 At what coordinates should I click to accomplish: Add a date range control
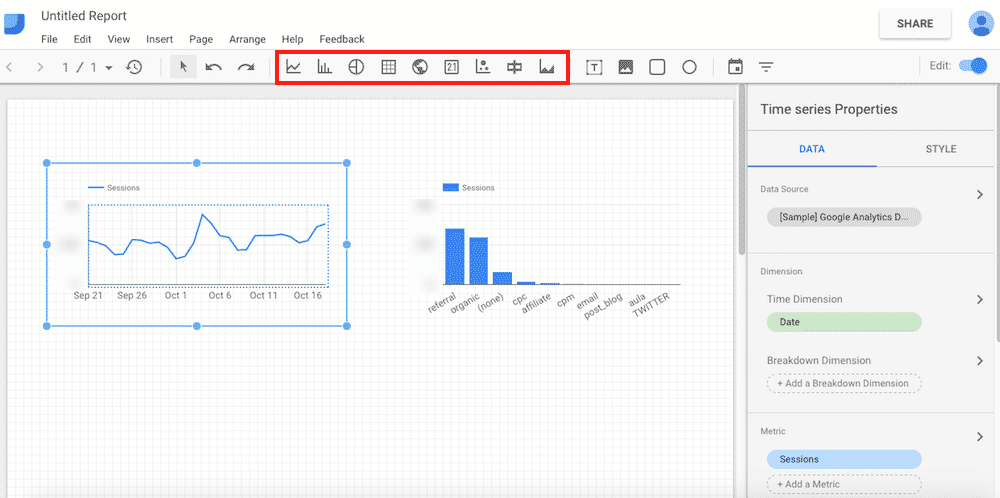pos(735,67)
